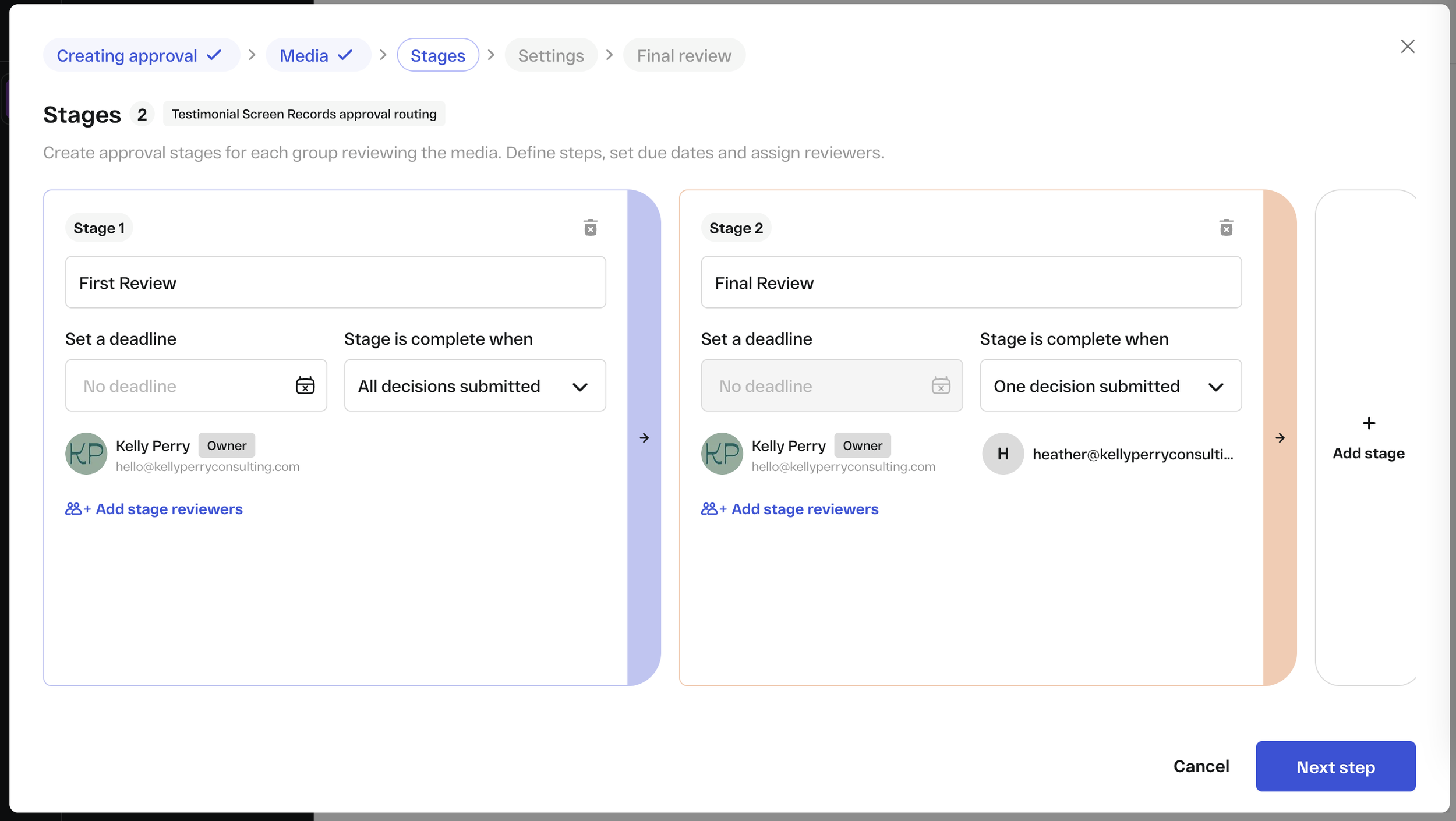Click Add stage to create a new stage

pos(1368,438)
